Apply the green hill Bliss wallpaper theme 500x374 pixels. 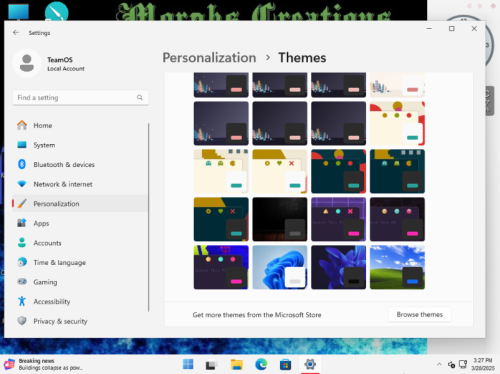(x=397, y=267)
